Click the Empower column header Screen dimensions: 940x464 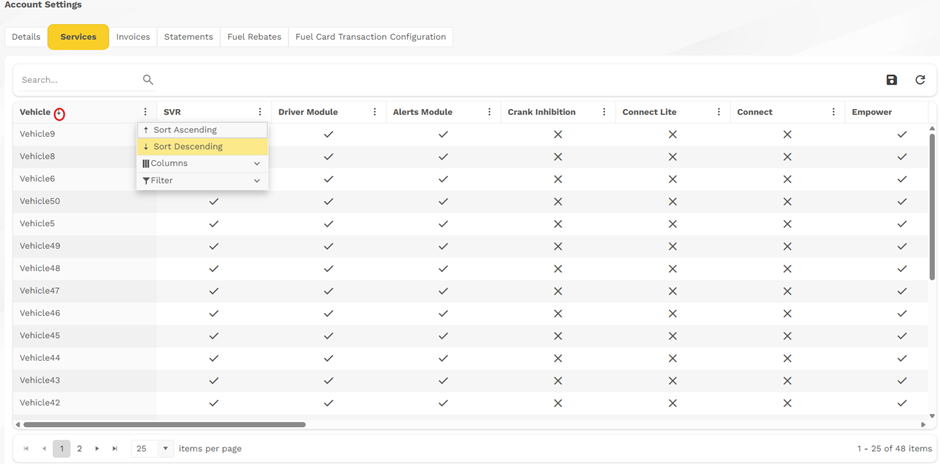point(872,112)
